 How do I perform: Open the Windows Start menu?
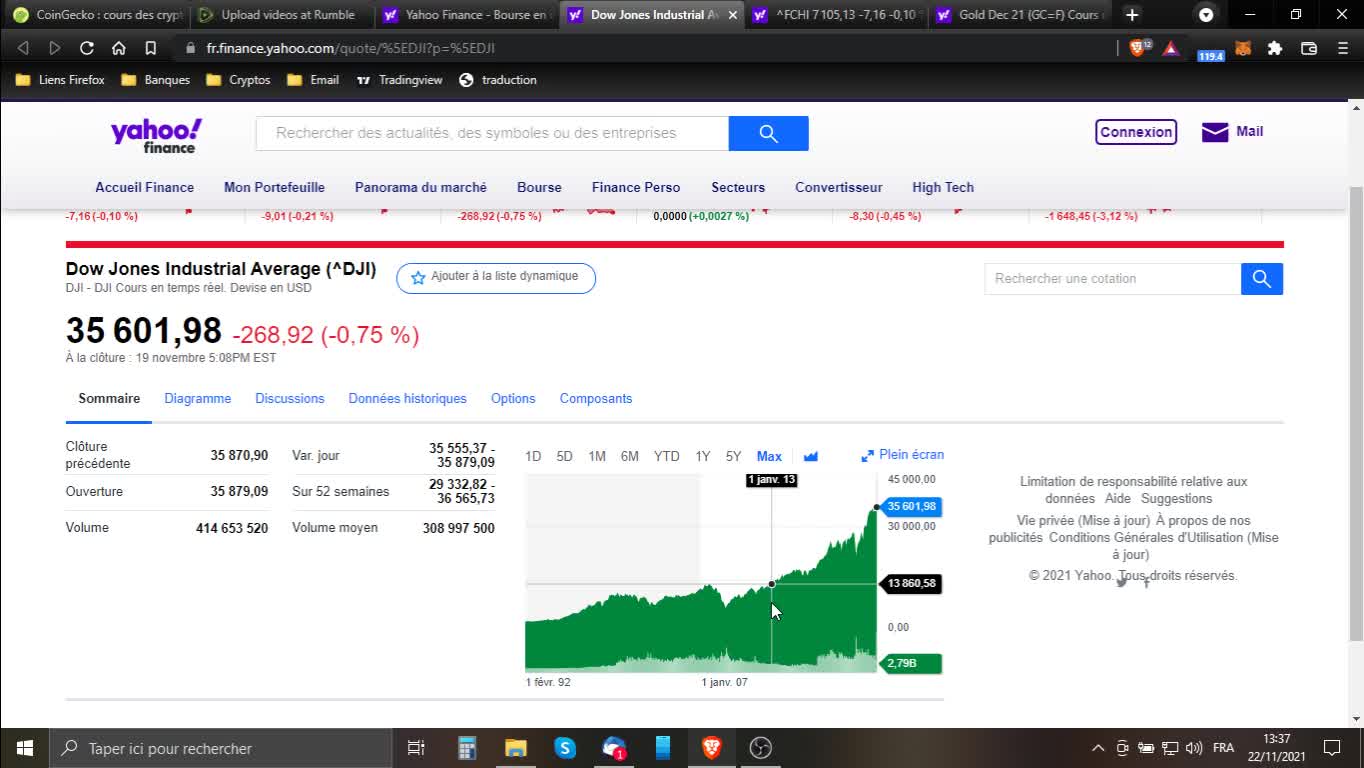24,748
